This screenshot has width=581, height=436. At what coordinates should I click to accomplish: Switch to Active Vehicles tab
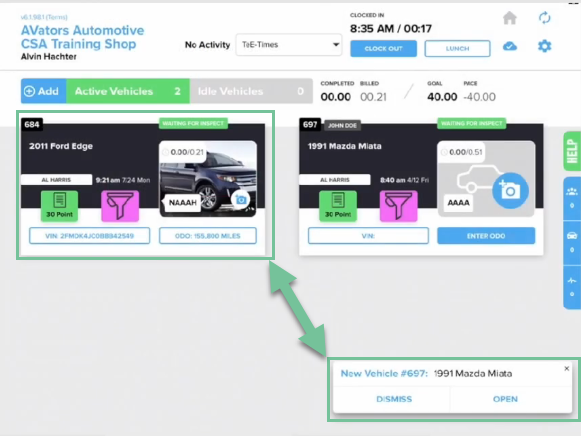[128, 91]
